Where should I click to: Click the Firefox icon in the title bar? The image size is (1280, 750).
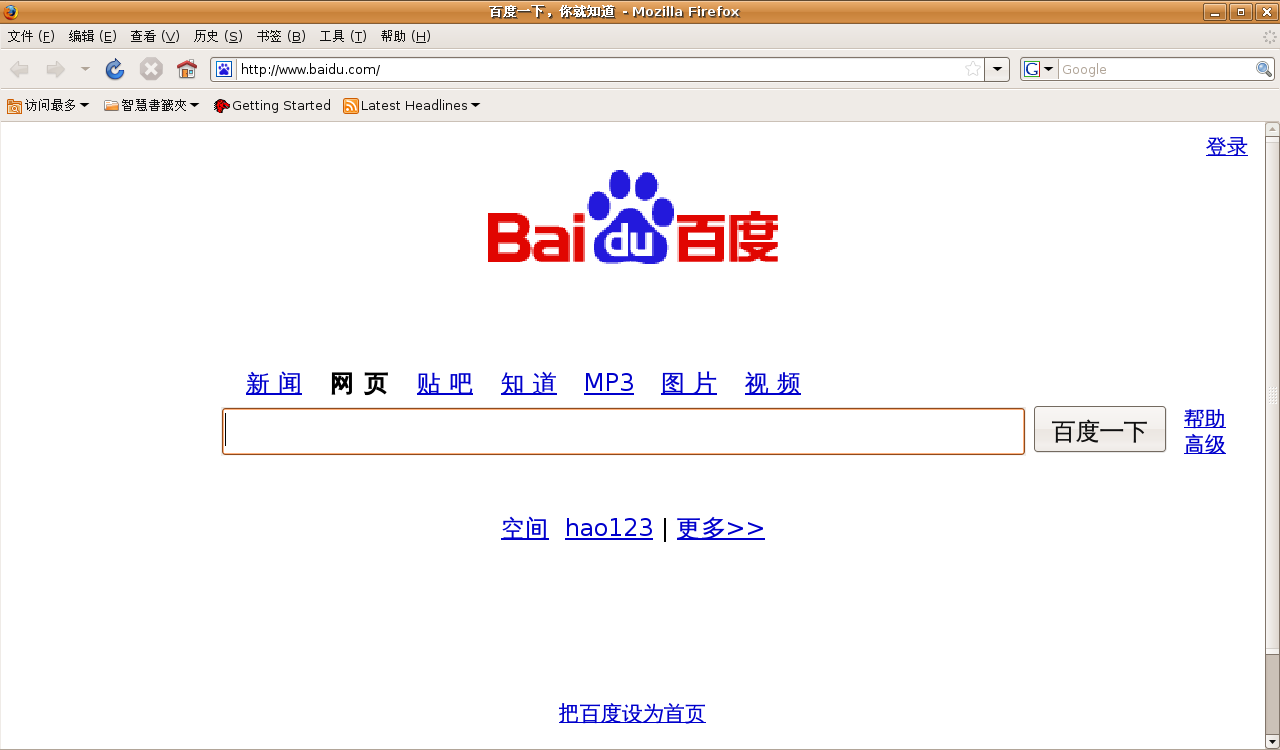tap(11, 12)
